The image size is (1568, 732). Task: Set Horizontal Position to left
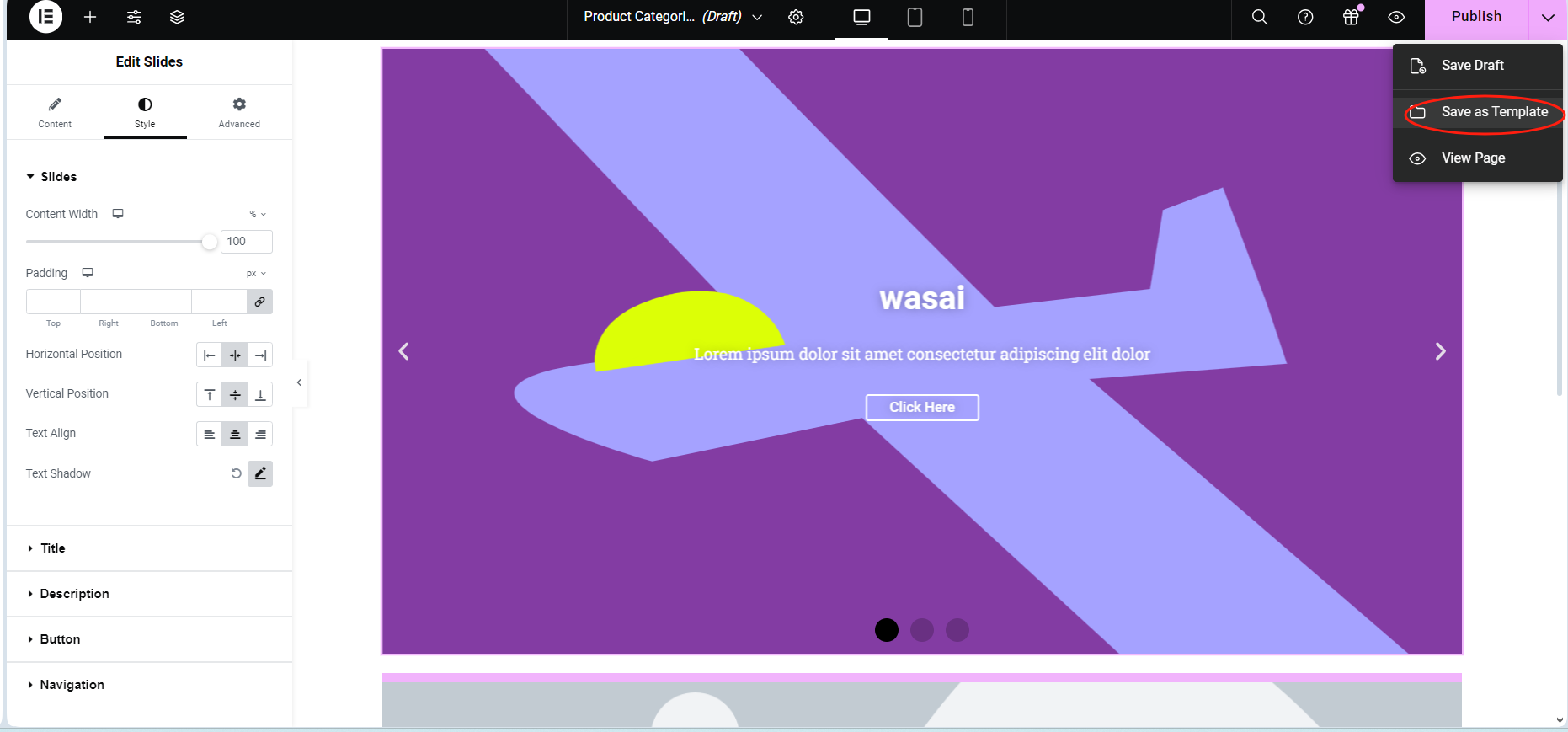(x=210, y=355)
